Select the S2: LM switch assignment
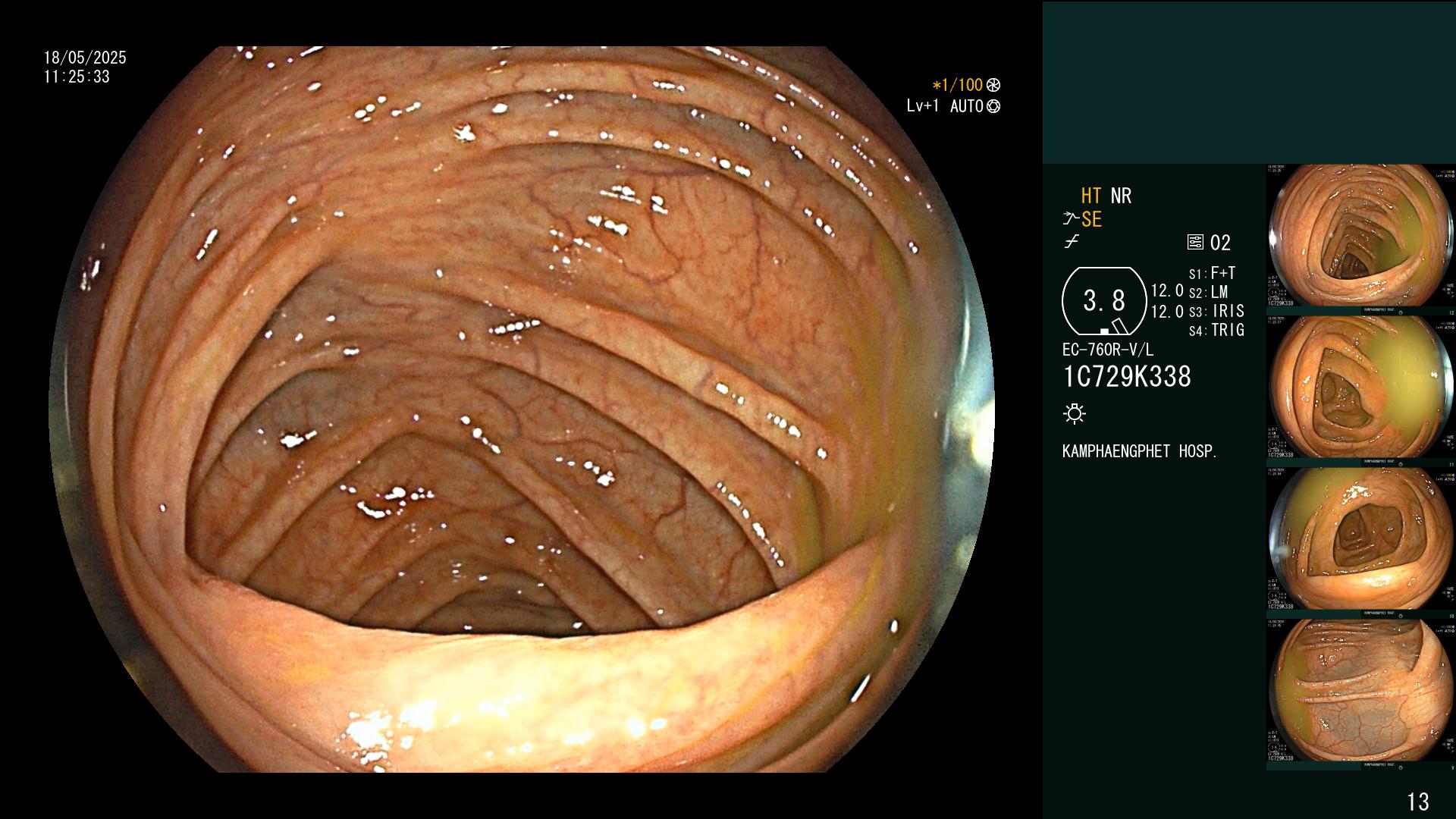The width and height of the screenshot is (1456, 819). 1209,292
